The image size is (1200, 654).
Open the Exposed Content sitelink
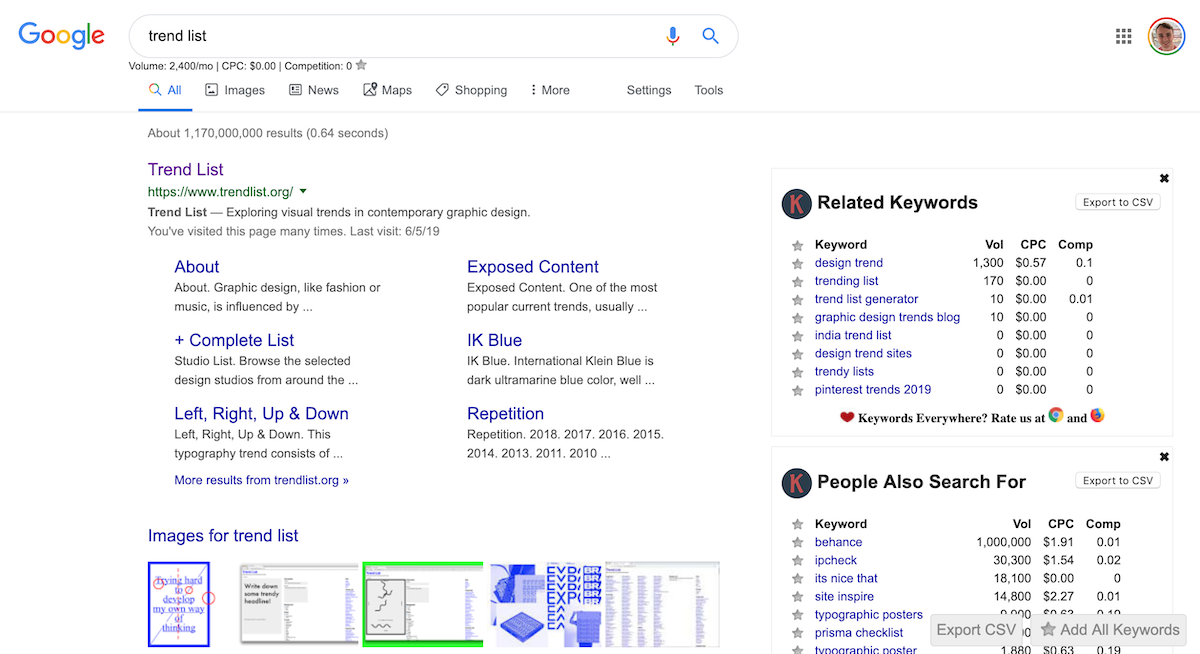tap(533, 267)
